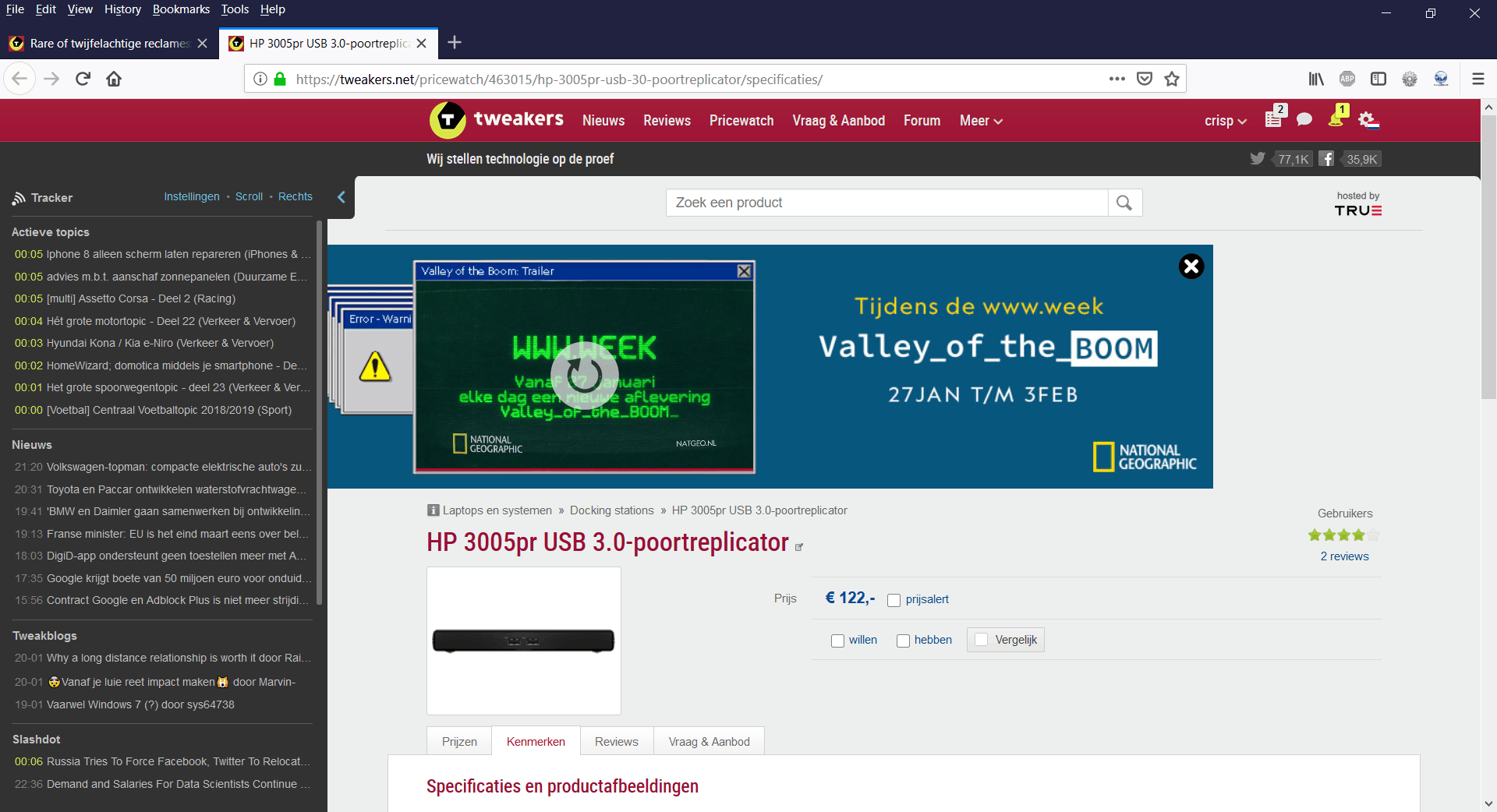Open the top navigation Vraag & Aanbod
Image resolution: width=1497 pixels, height=812 pixels.
point(839,121)
